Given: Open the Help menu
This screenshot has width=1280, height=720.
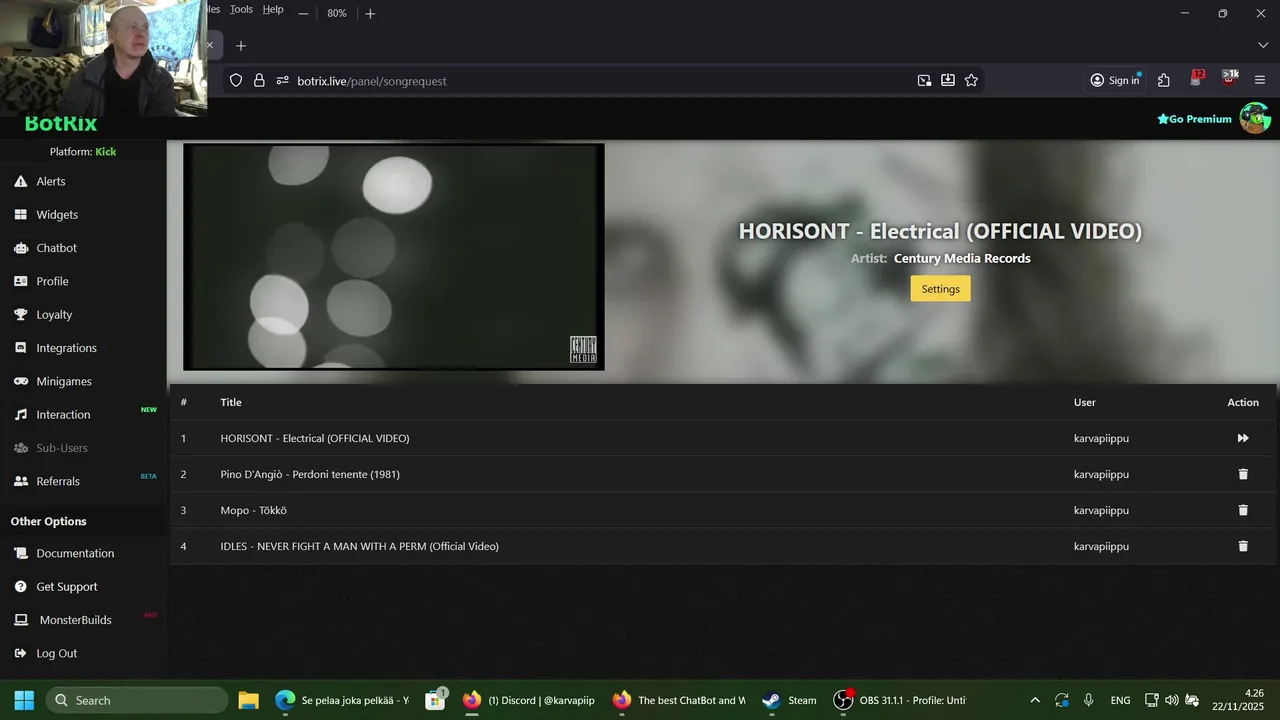Looking at the screenshot, I should click(x=273, y=9).
